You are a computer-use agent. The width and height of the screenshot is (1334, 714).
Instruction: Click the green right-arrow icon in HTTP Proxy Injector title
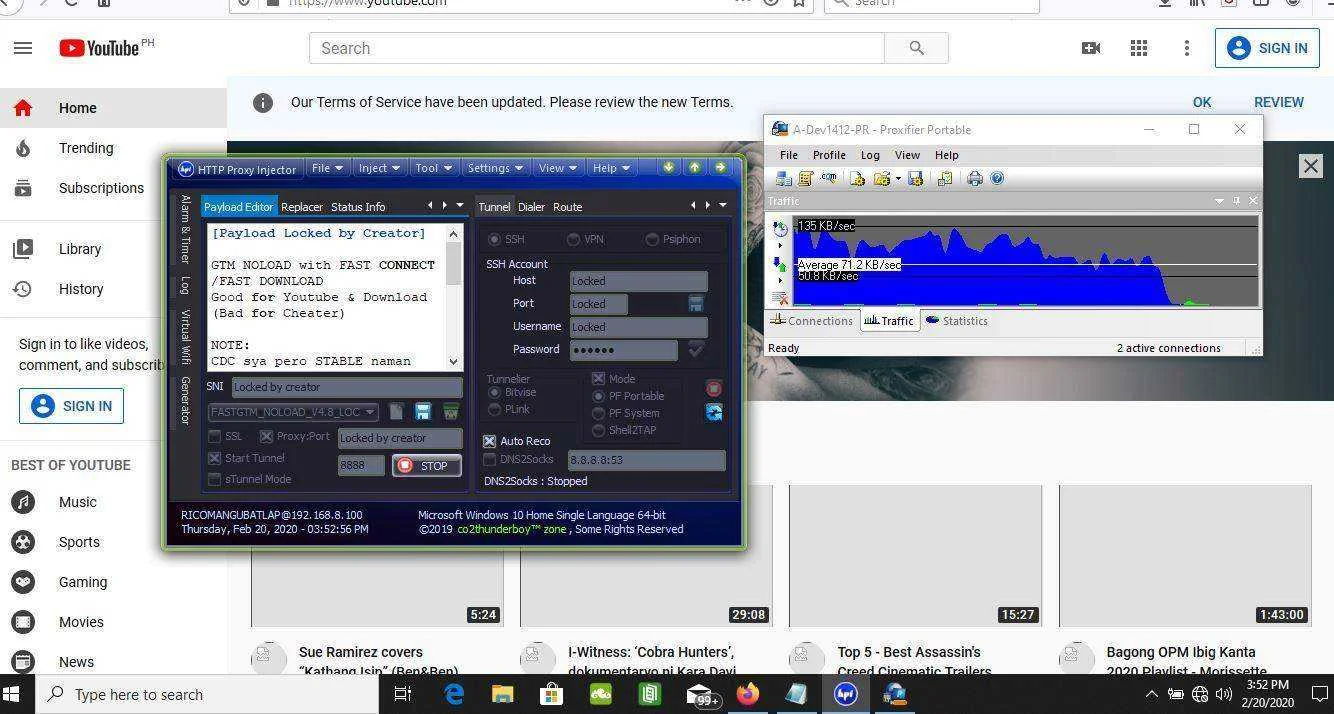(x=720, y=167)
